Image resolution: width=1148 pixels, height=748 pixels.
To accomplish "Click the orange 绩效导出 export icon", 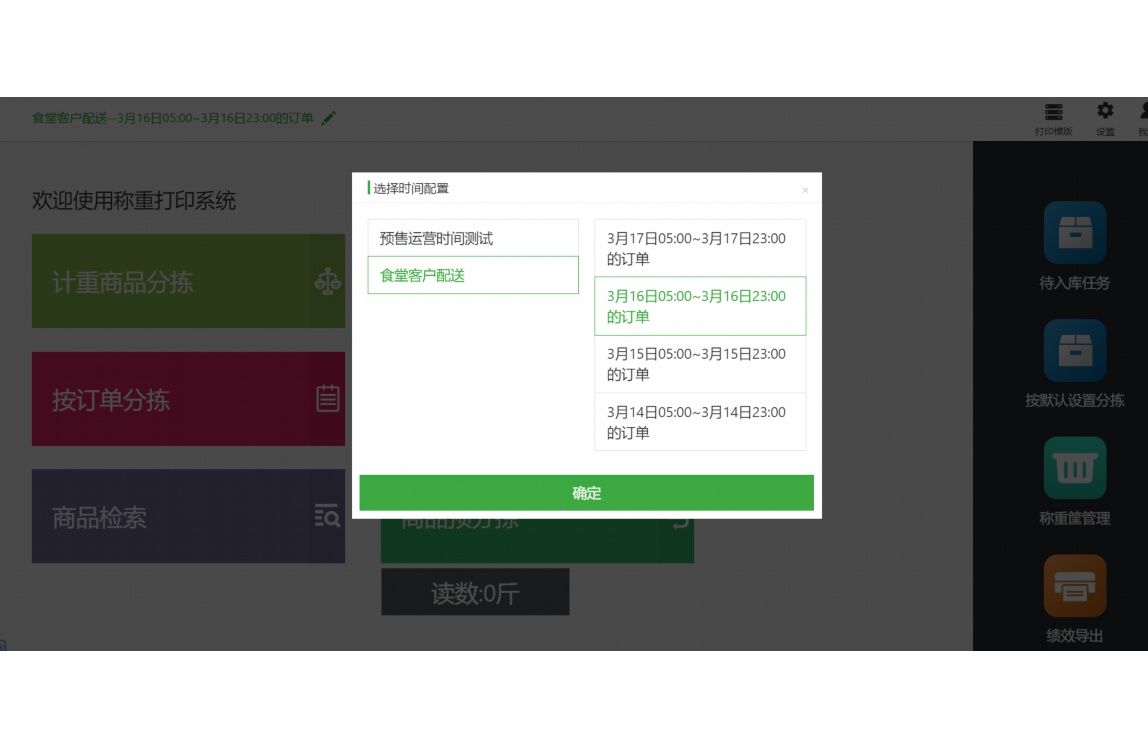I will coord(1074,586).
